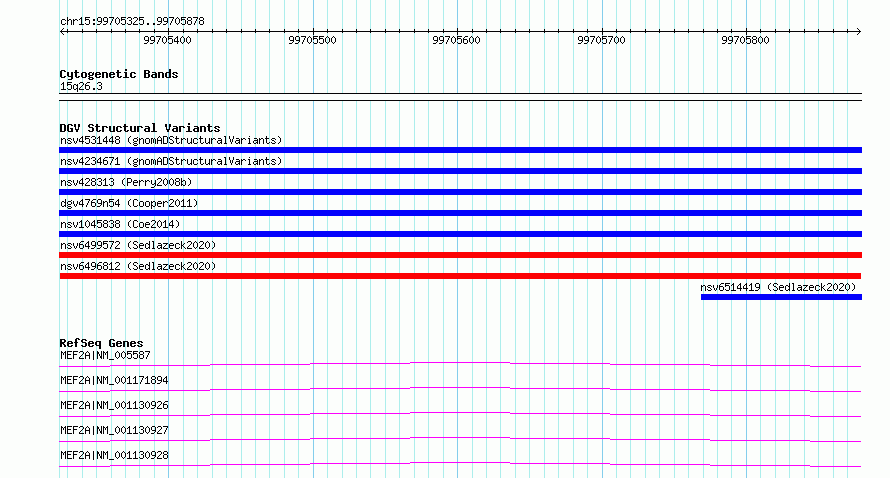Viewport: 890px width, 478px height.
Task: Select the DGV Structural Variants track title
Action: [x=140, y=128]
